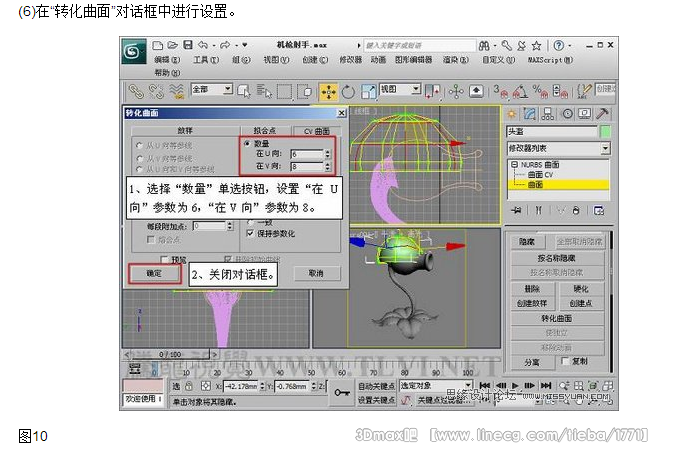Activate the Select and Scale tool
This screenshot has height=452, width=677.
pyautogui.click(x=368, y=92)
